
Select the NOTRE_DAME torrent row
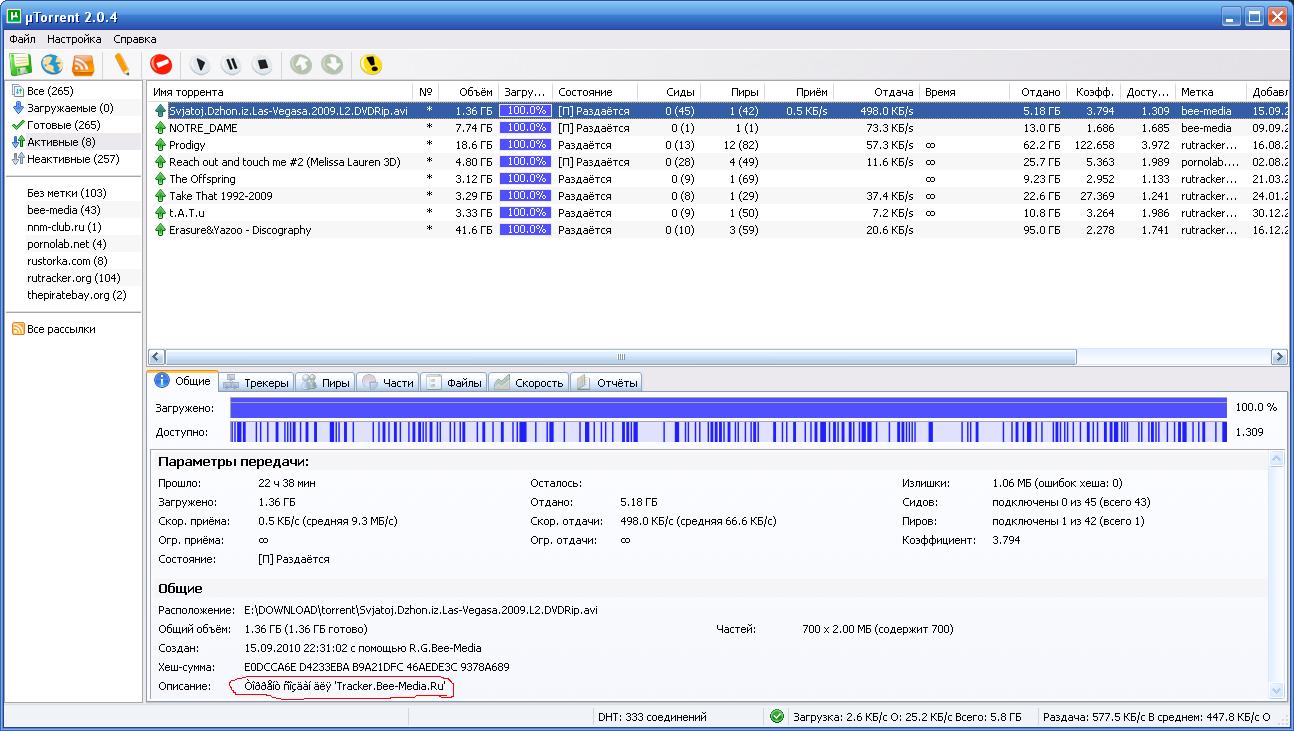point(718,128)
